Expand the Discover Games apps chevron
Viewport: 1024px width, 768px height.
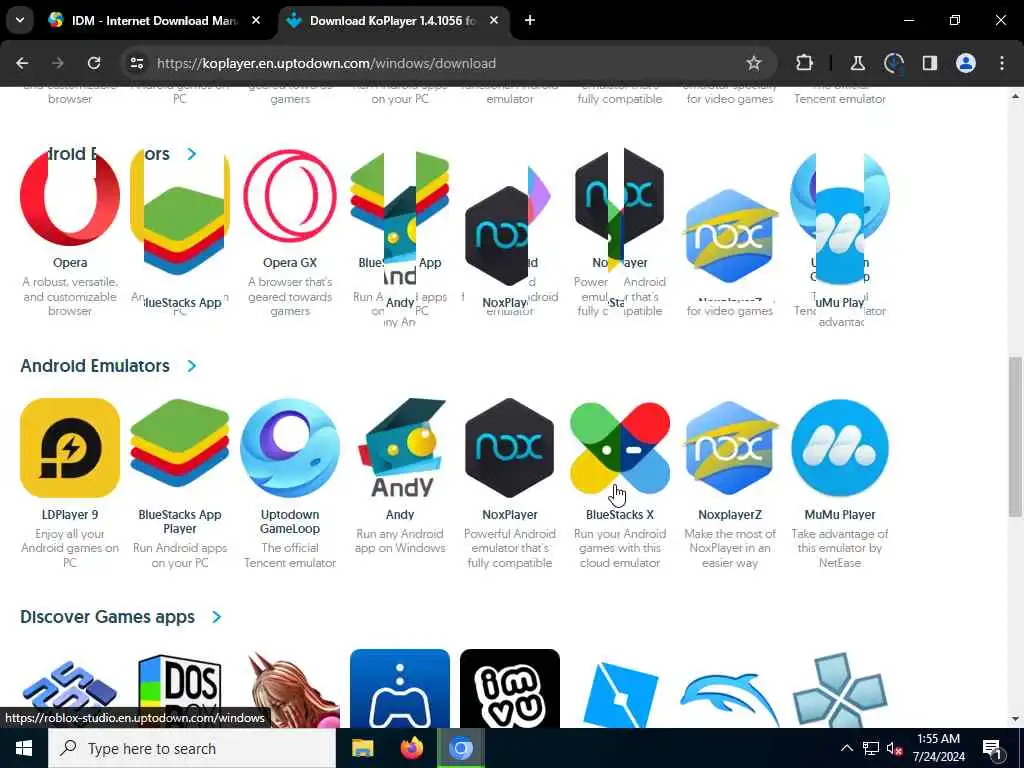[216, 617]
